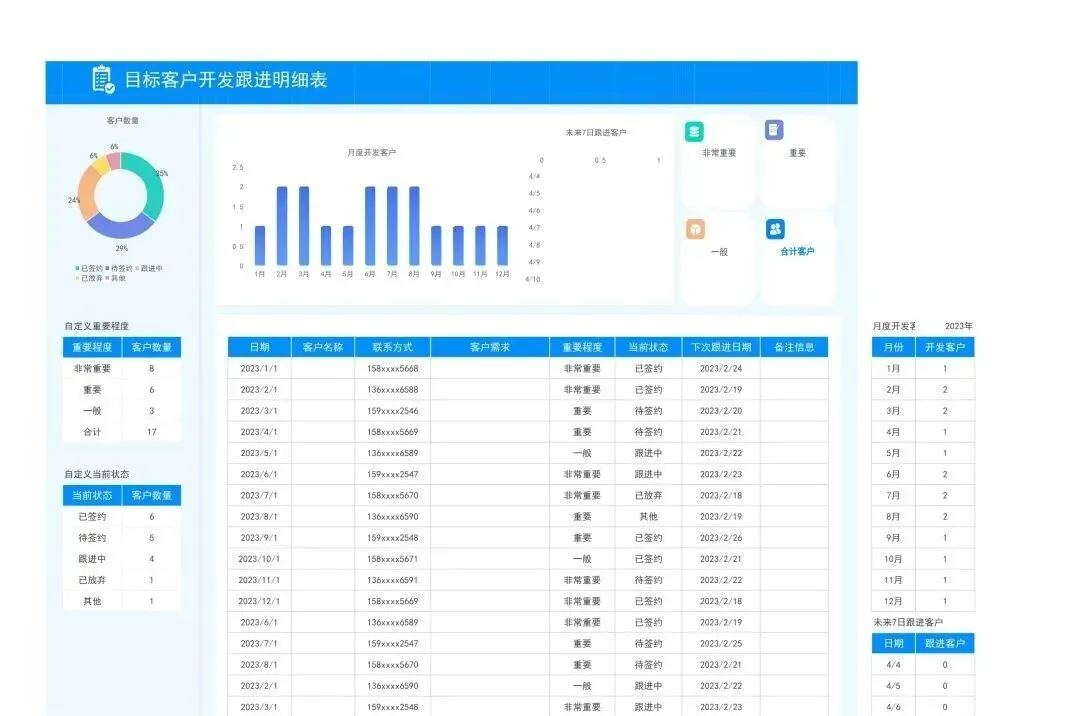The width and height of the screenshot is (1080, 716).
Task: Select phone cell 158xxxx5668
Action: tap(393, 368)
